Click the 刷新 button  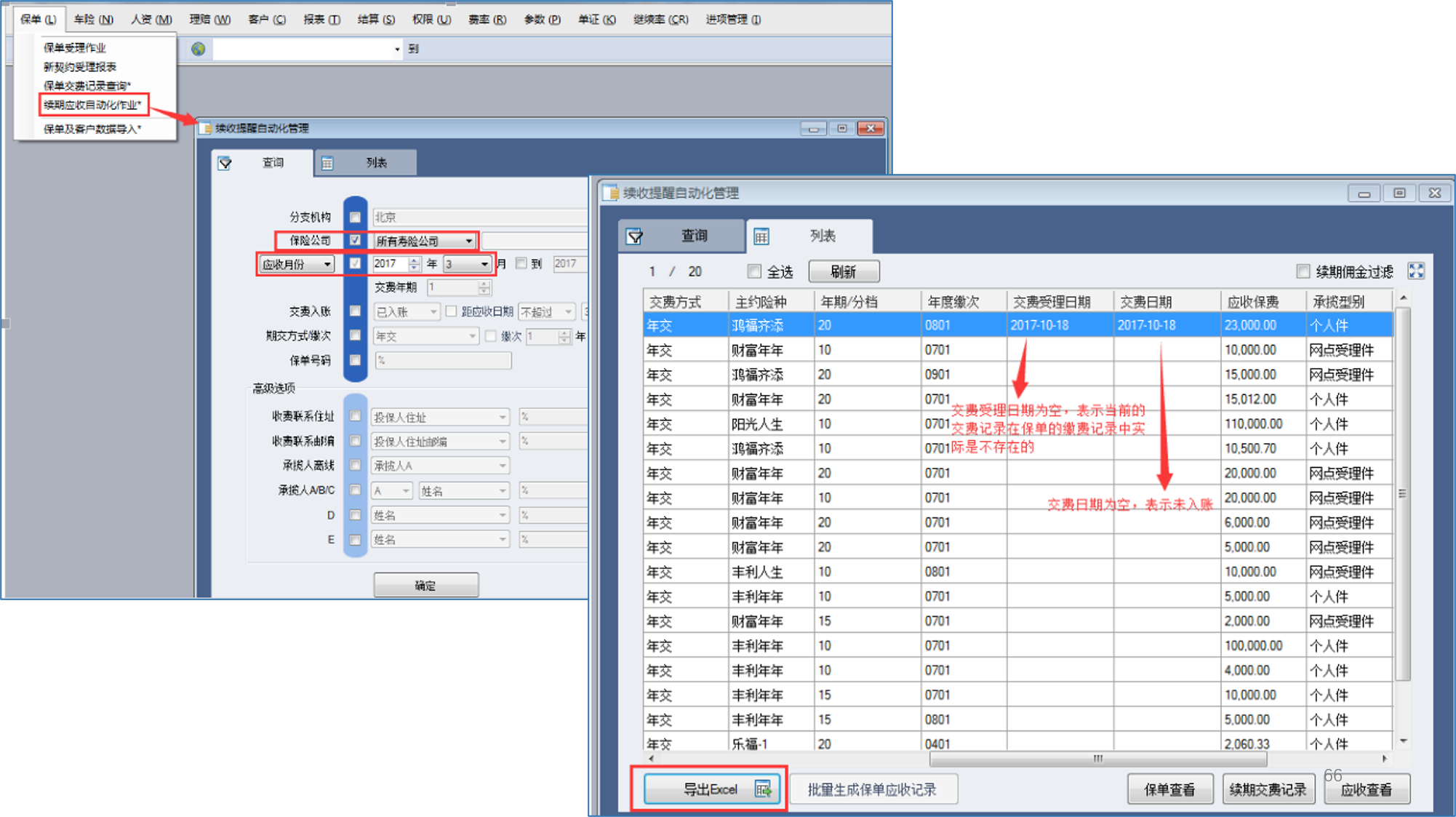(x=844, y=271)
